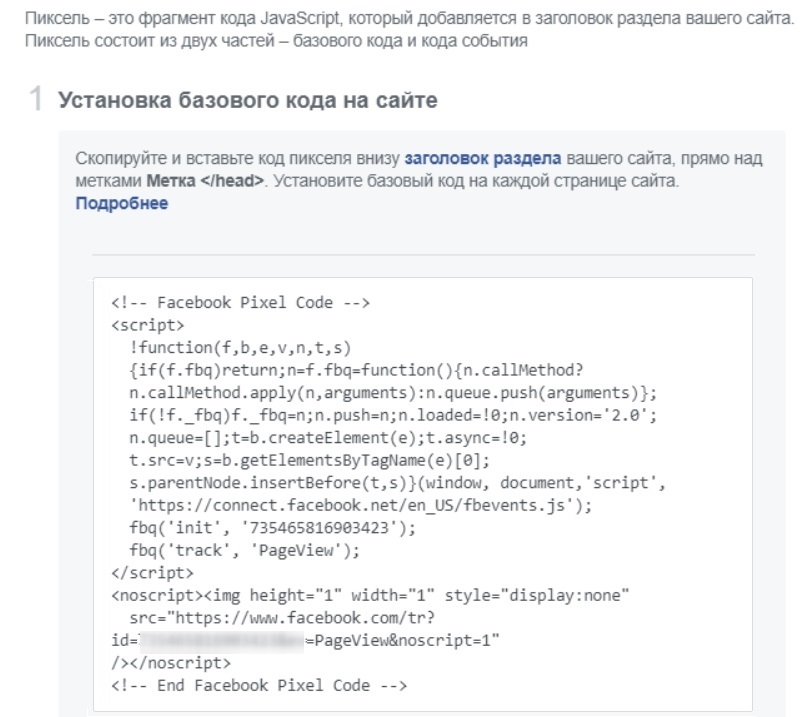Click the 't.src=v;s=b.getElementsByTagName' line
The image size is (800, 717).
point(310,460)
